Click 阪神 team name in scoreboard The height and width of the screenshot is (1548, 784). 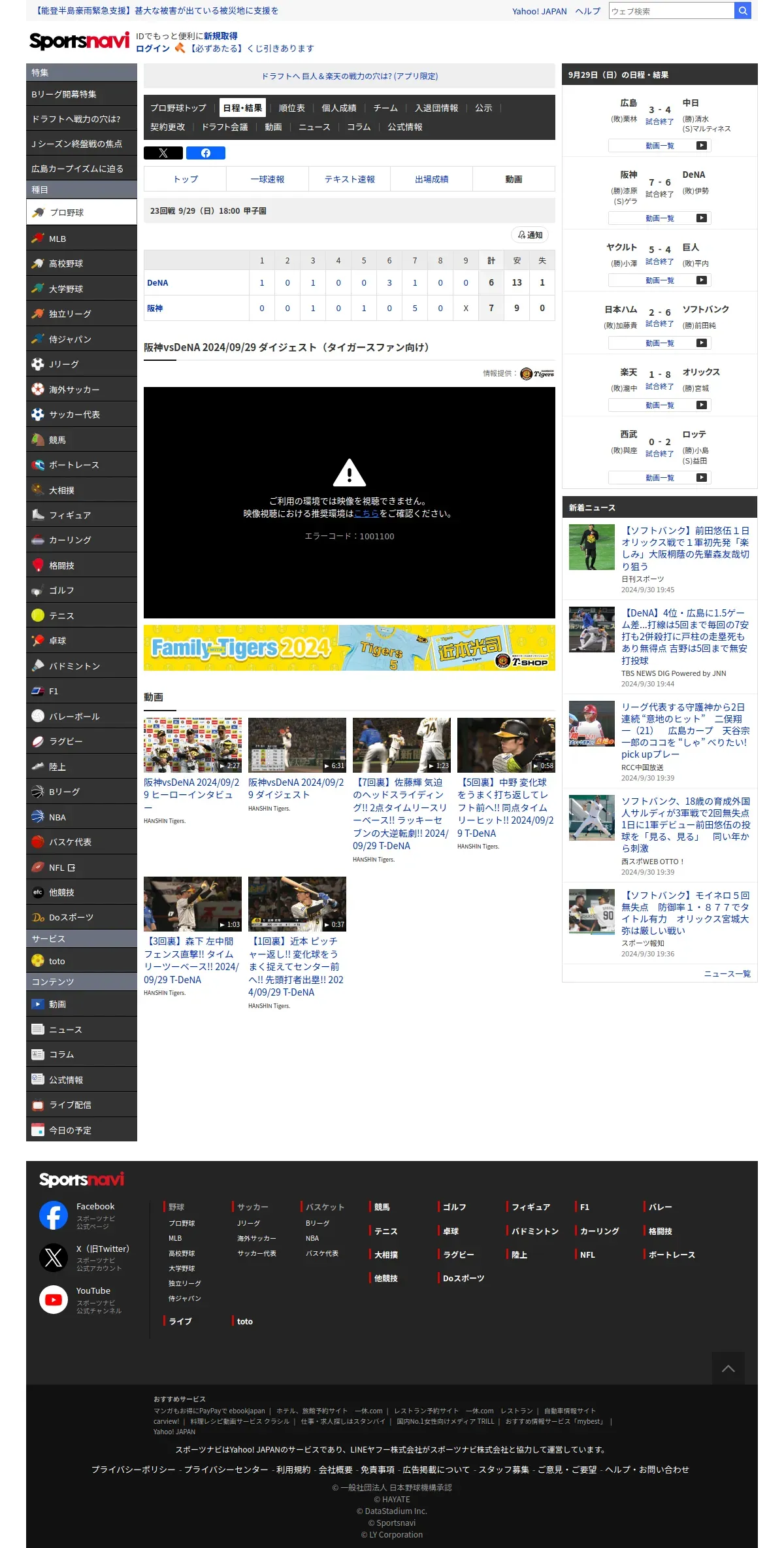155,309
